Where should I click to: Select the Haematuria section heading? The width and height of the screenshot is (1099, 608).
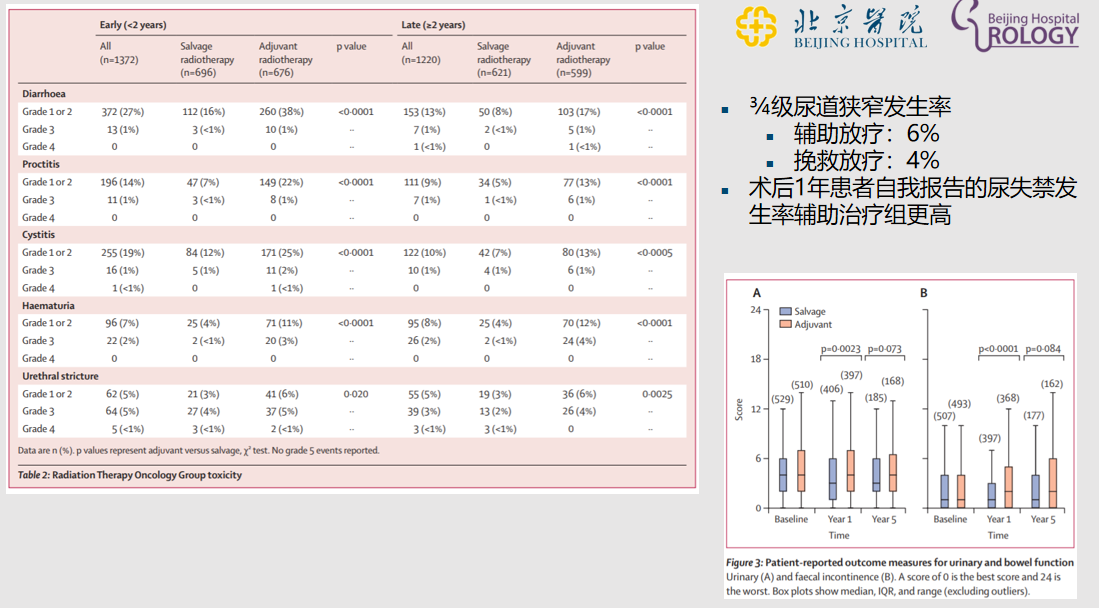[x=48, y=306]
